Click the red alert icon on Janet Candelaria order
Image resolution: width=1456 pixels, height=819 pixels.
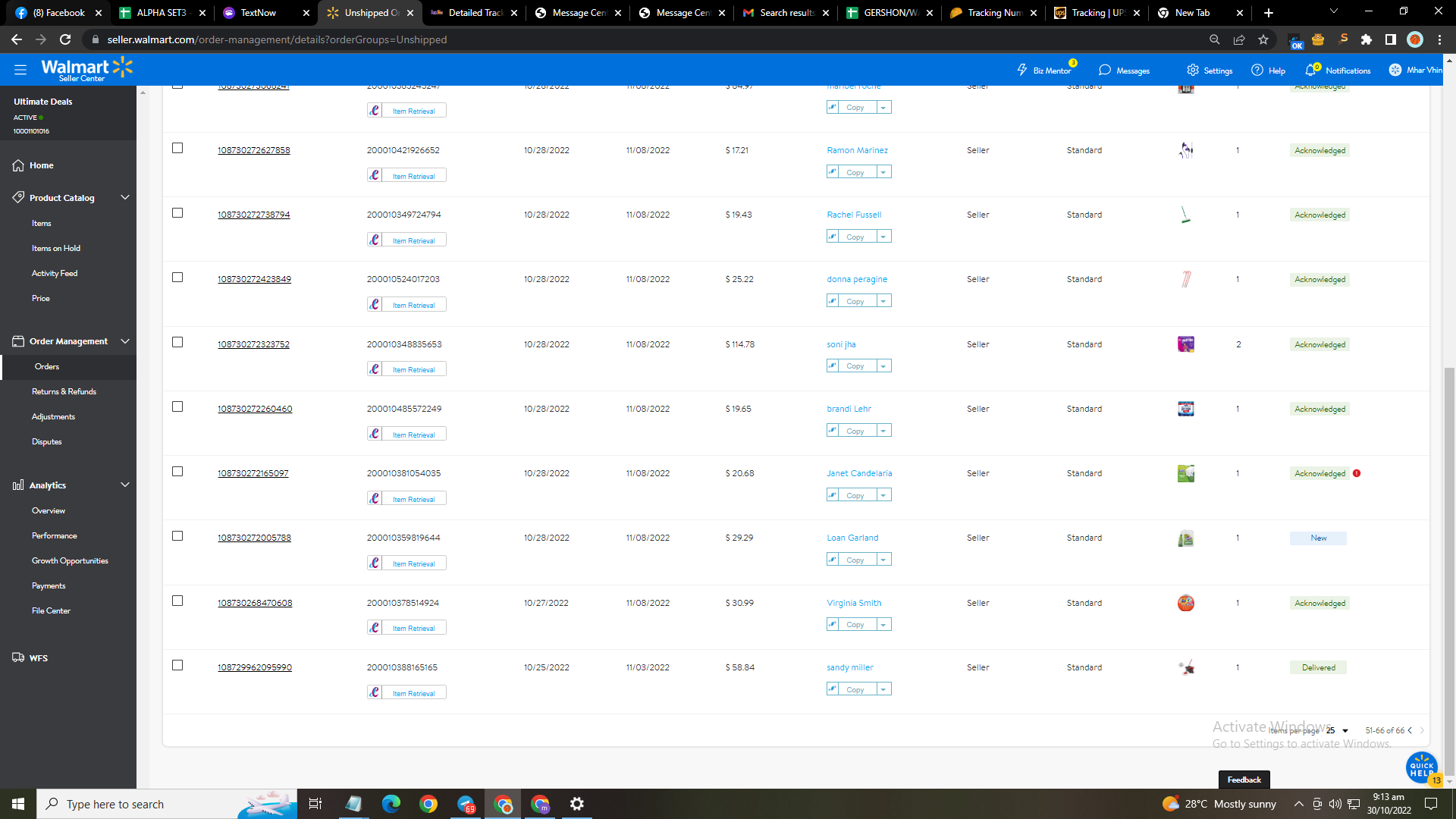click(x=1357, y=473)
